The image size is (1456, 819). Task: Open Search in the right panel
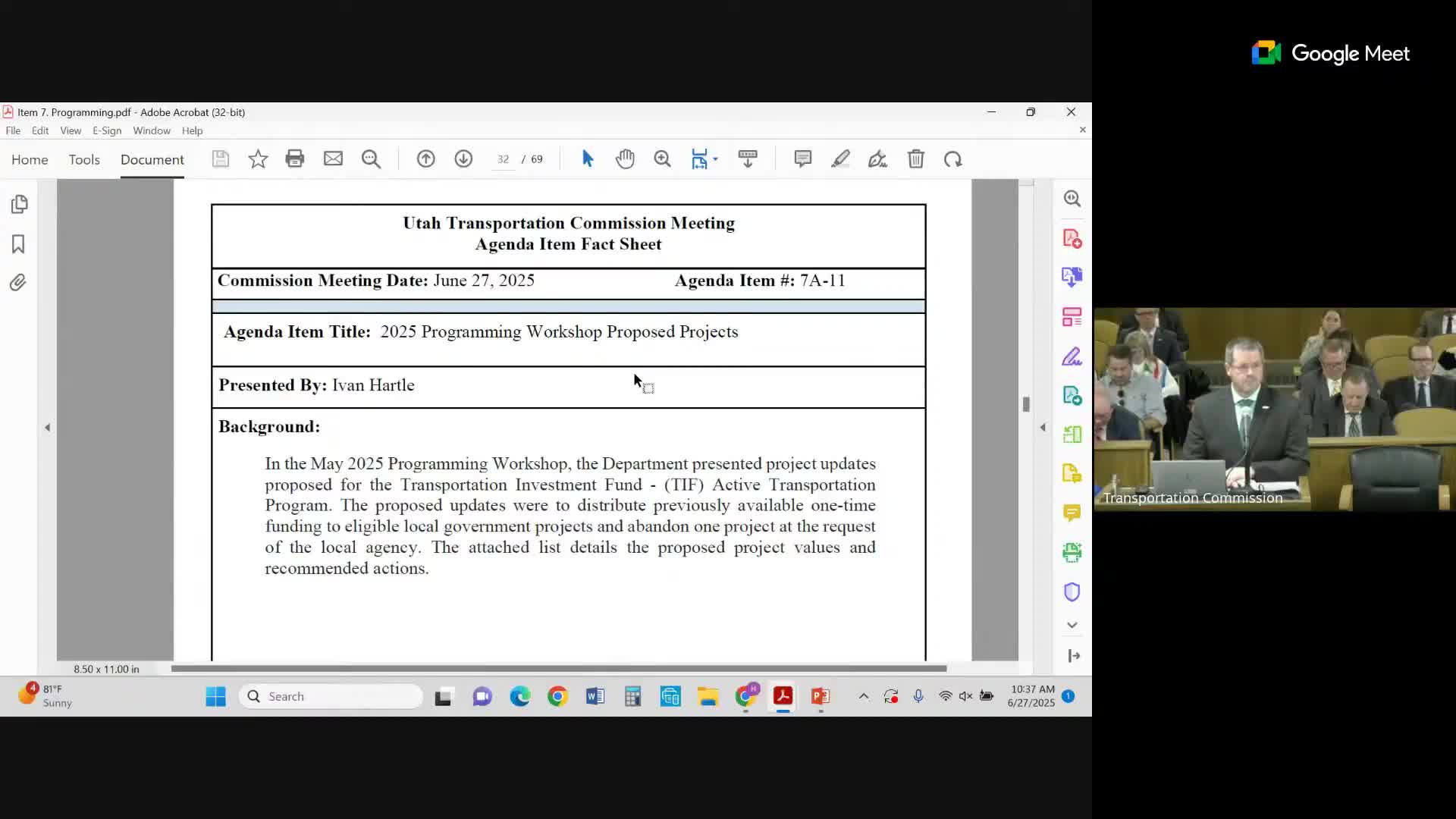[1073, 198]
